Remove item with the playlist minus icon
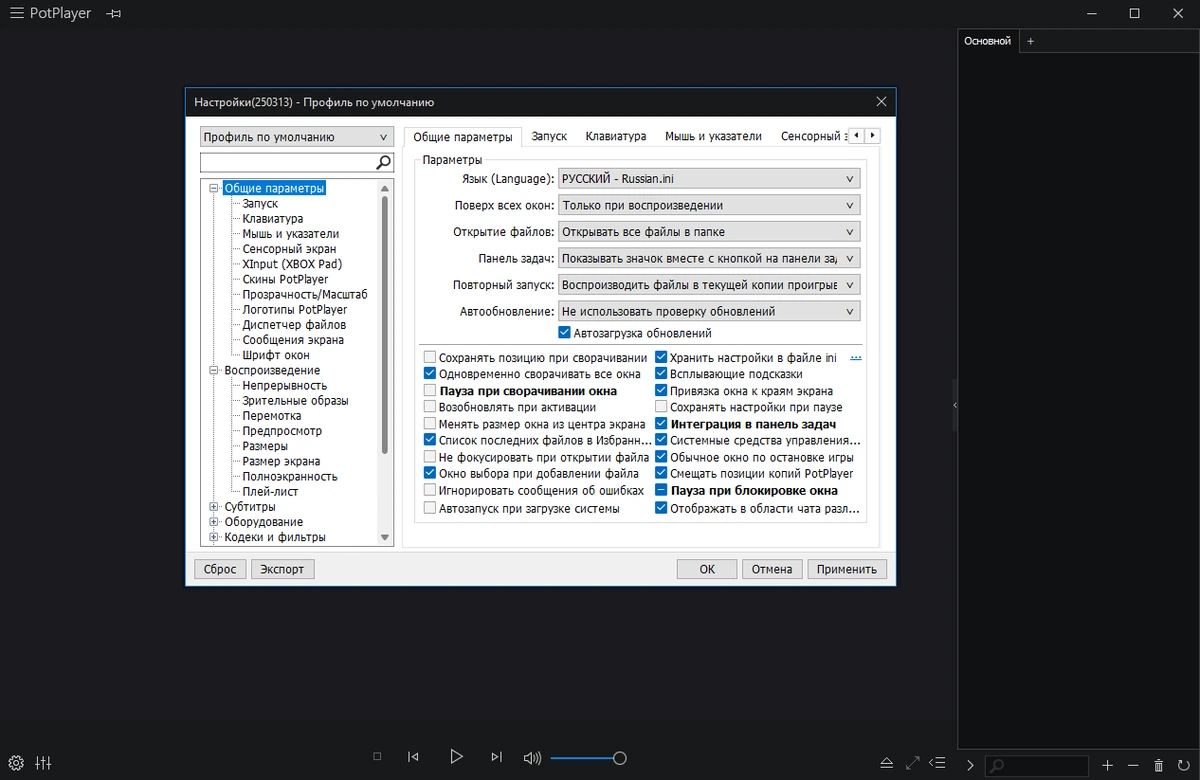The height and width of the screenshot is (780, 1200). (x=1133, y=765)
